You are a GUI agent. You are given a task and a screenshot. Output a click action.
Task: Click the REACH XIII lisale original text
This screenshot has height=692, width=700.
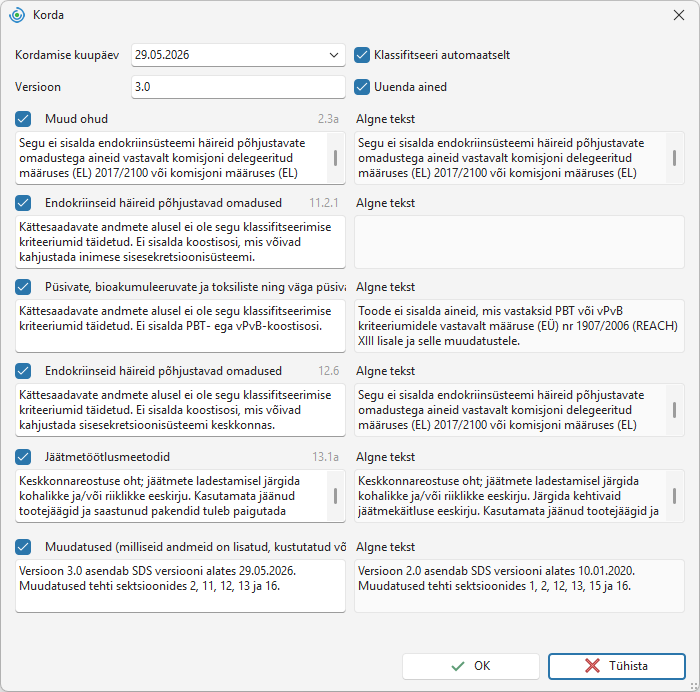coord(519,325)
